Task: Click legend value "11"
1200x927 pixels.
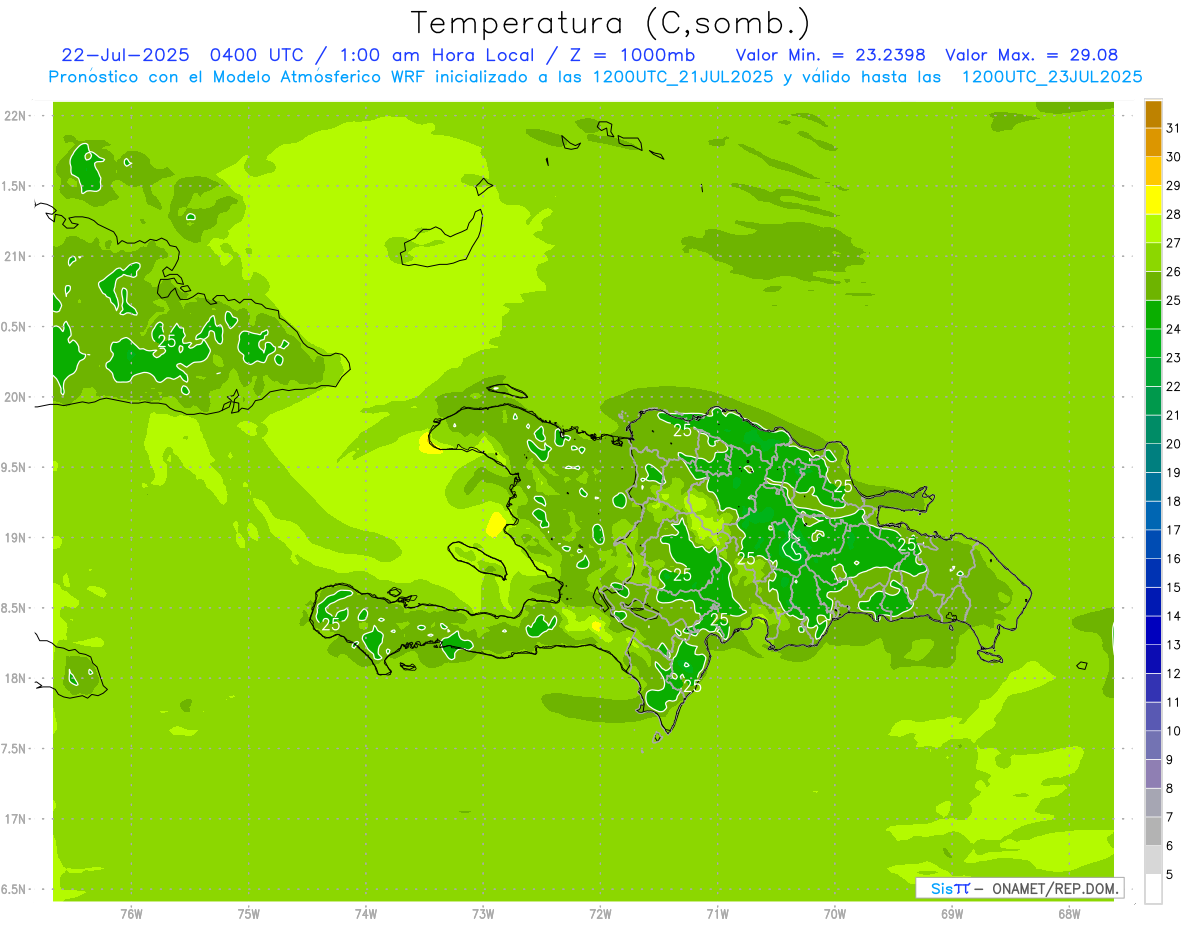Action: pyautogui.click(x=1174, y=702)
